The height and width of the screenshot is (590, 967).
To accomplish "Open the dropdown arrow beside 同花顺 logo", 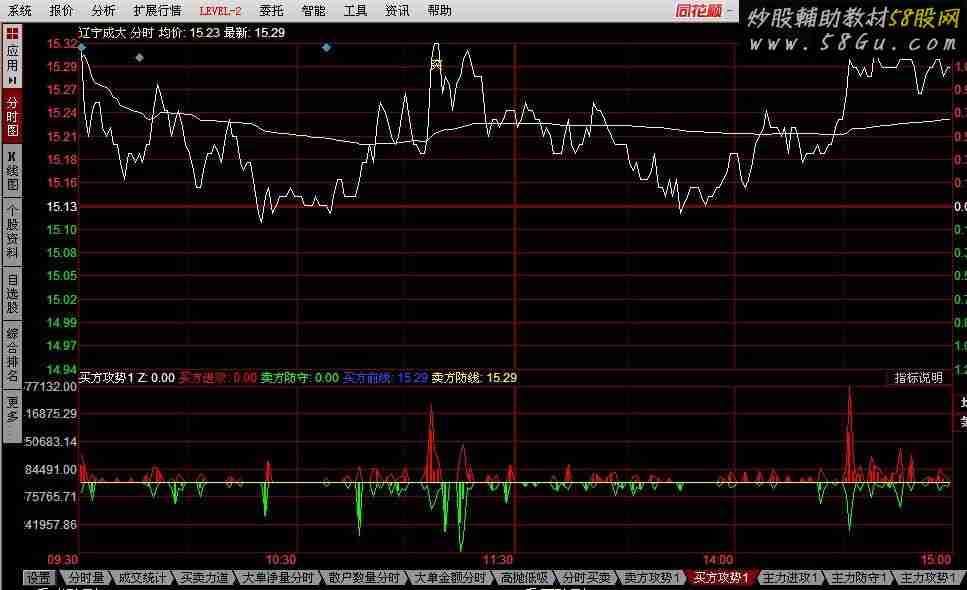I will coord(730,10).
